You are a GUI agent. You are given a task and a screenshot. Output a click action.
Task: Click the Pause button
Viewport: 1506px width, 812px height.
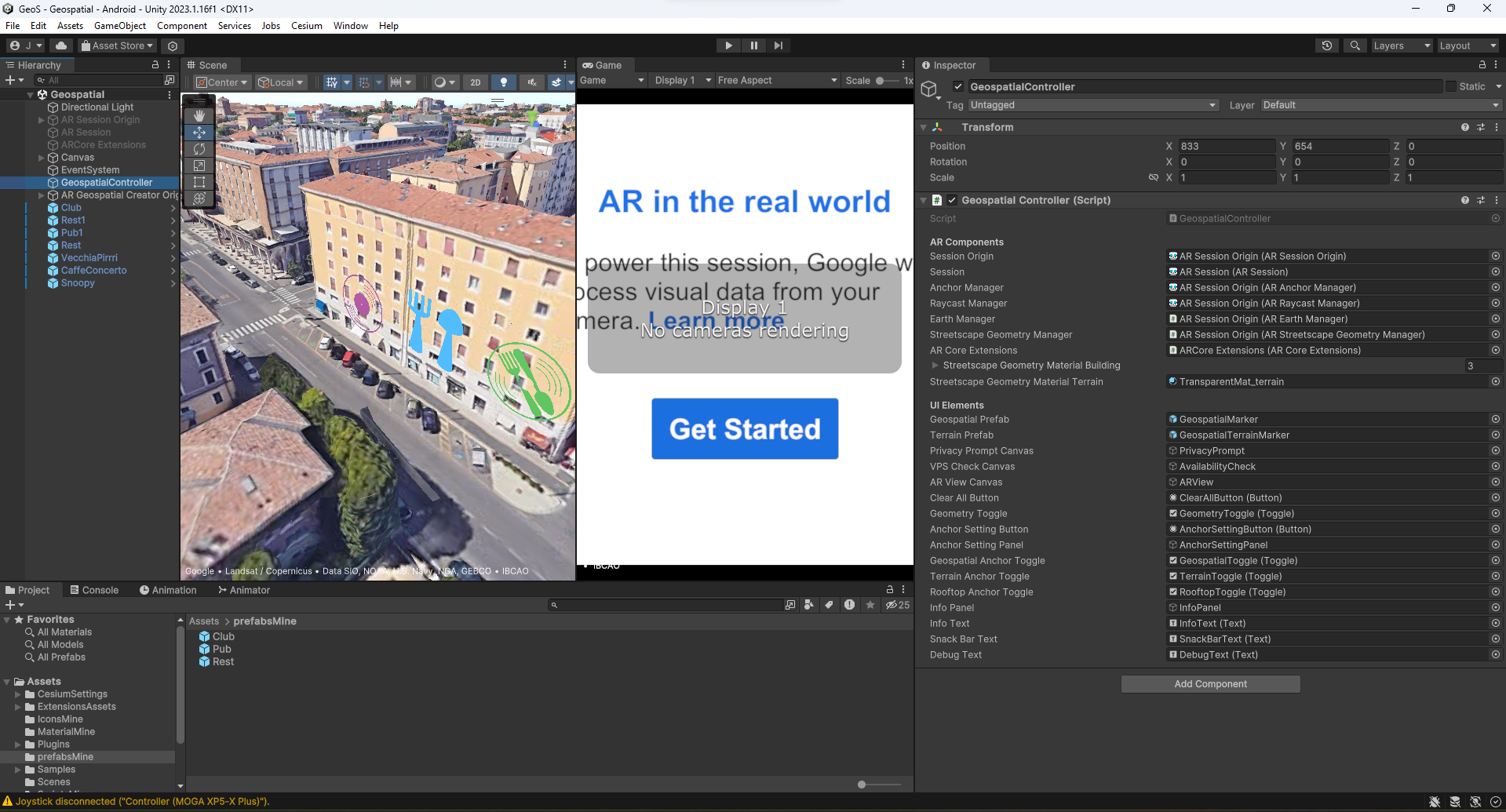pyautogui.click(x=753, y=46)
